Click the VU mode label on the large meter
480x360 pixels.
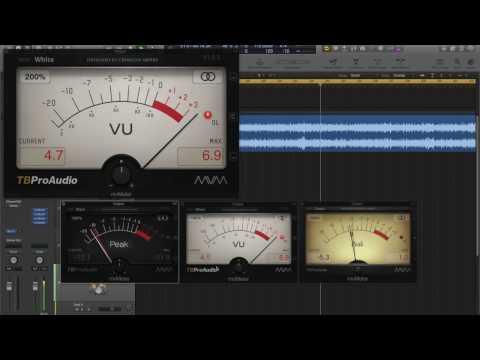pos(121,129)
